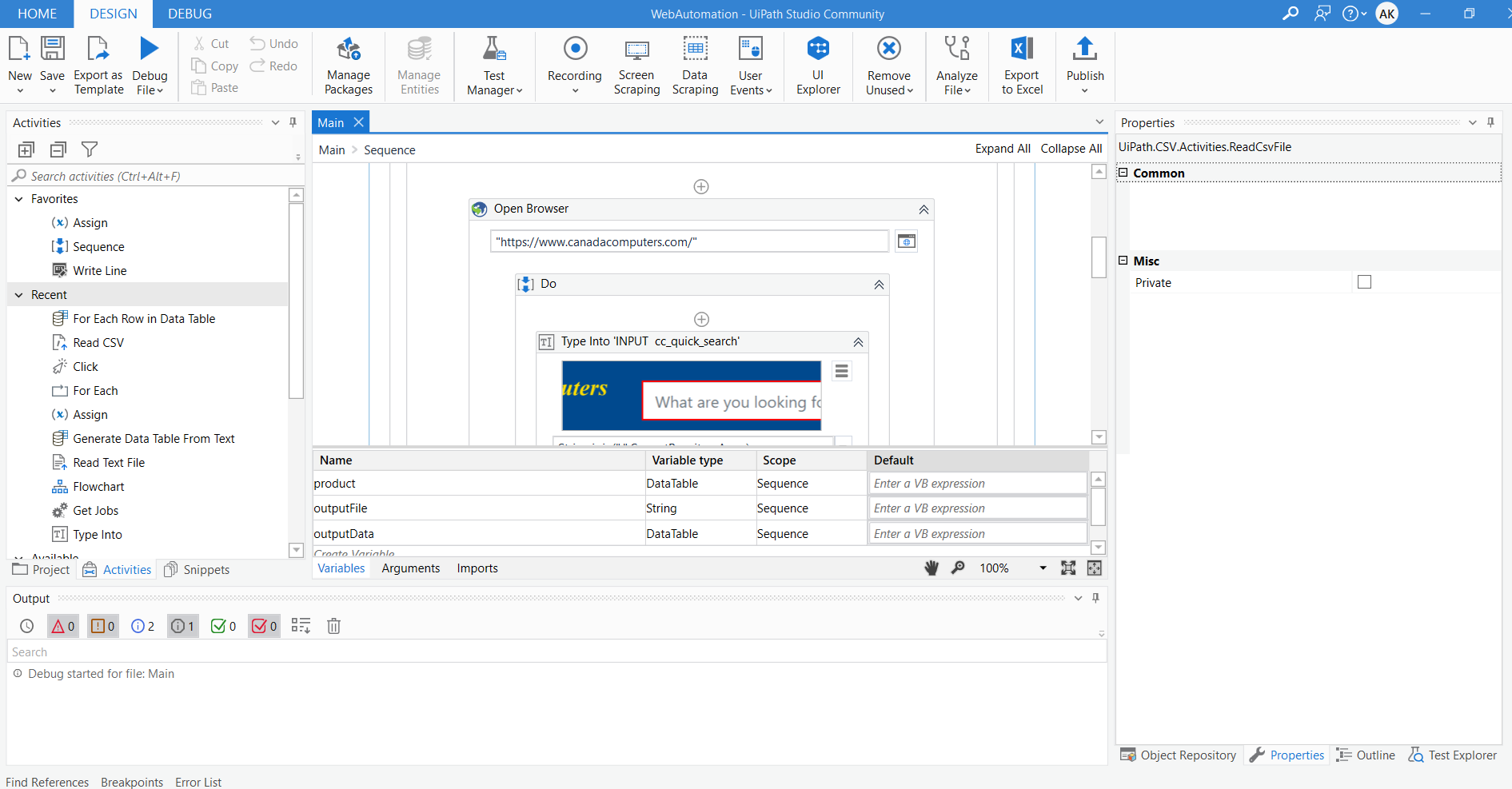Click search icon in title bar

(x=1291, y=14)
